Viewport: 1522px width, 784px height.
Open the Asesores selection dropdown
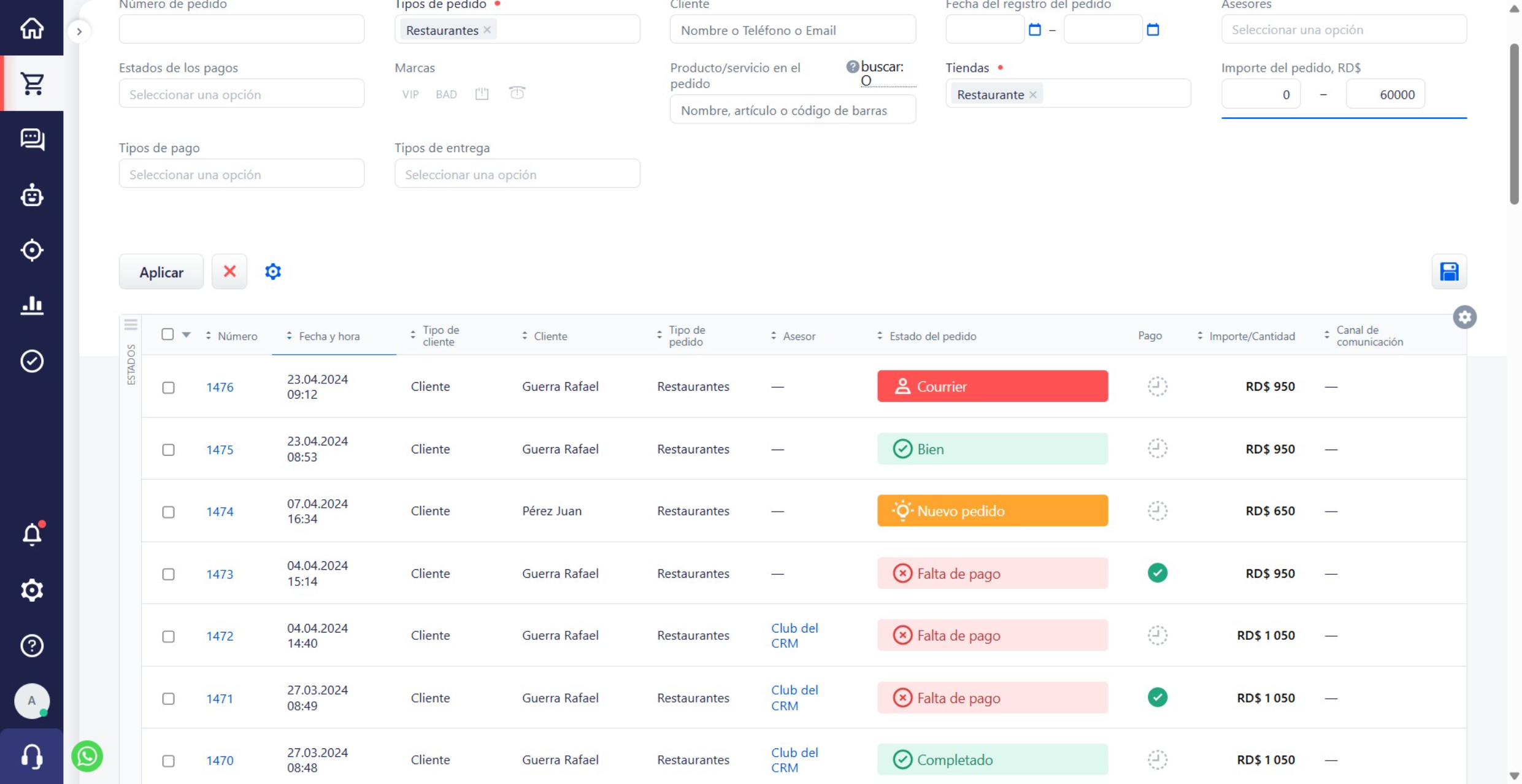point(1343,29)
